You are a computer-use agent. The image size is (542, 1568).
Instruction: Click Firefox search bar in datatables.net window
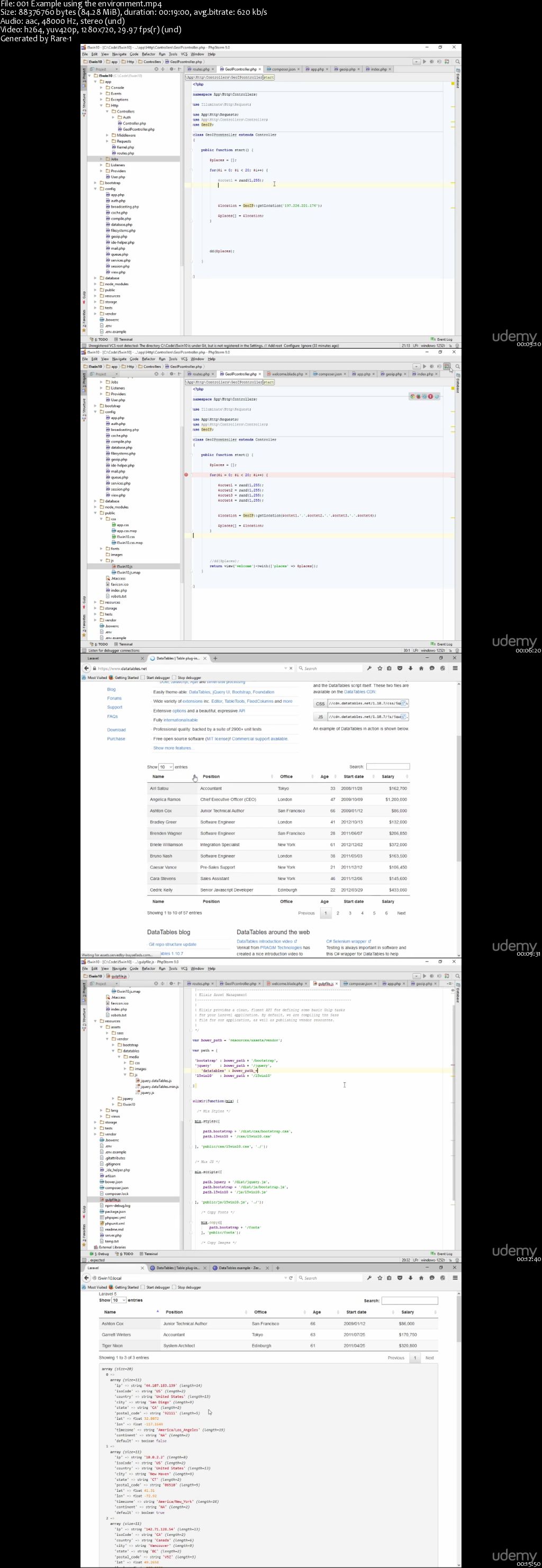point(330,668)
